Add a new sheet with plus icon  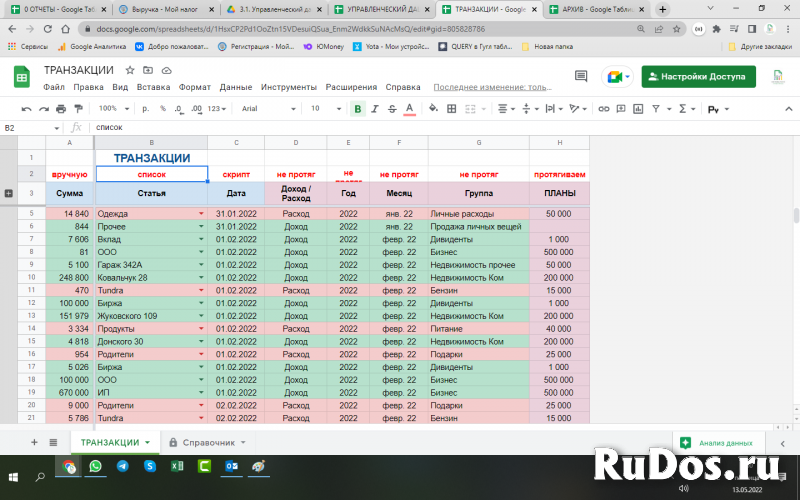[x=34, y=442]
